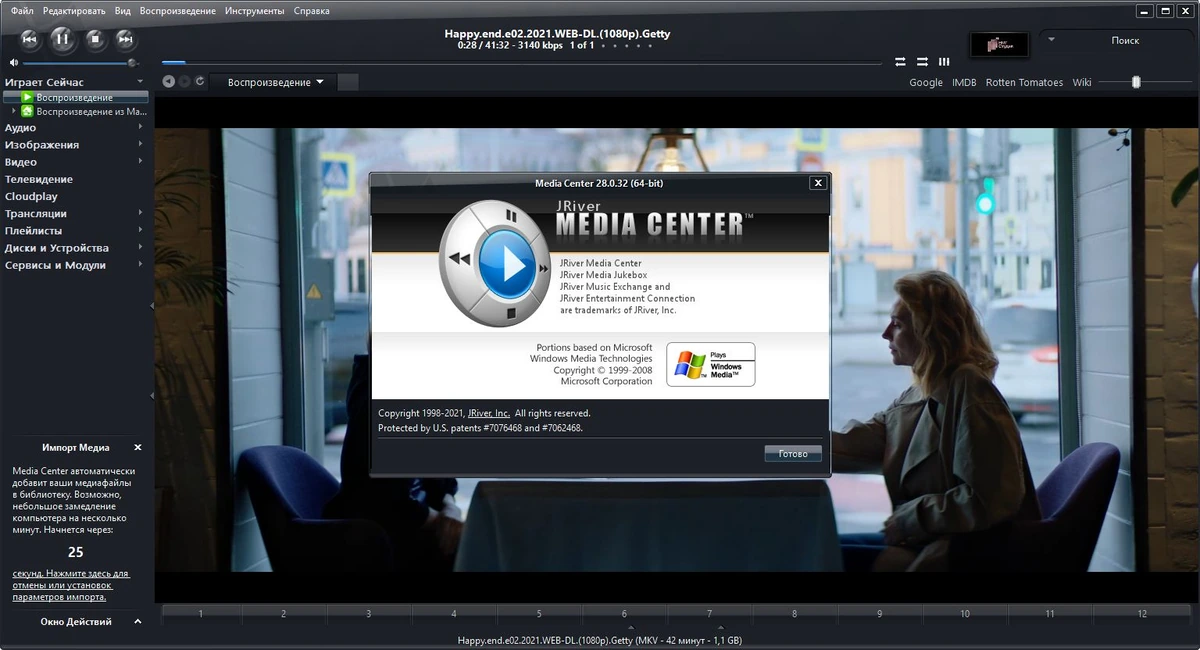Open the Rotten Tomatoes link

pyautogui.click(x=1024, y=83)
